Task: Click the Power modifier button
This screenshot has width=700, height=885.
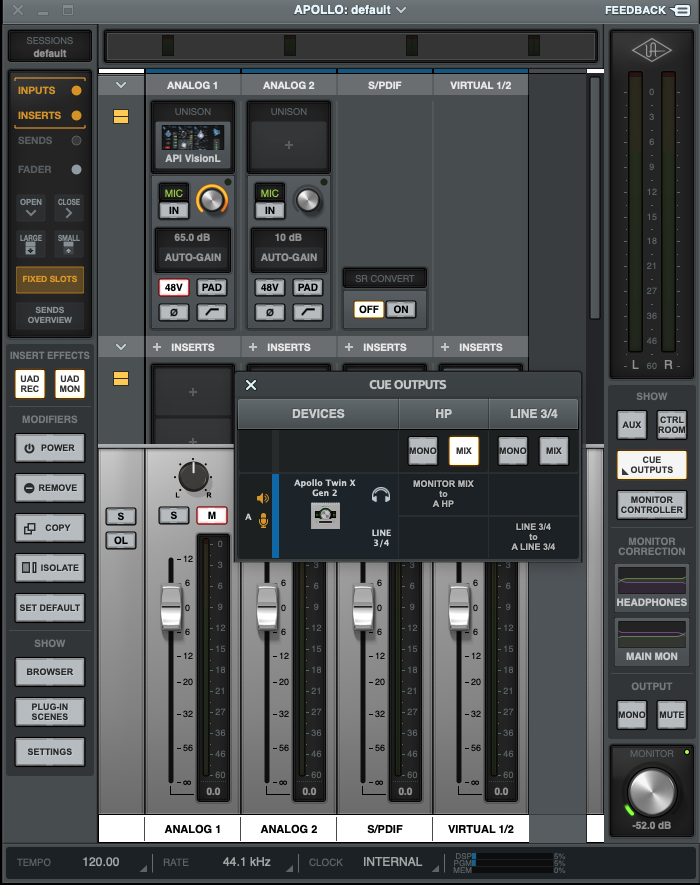Action: pyautogui.click(x=50, y=448)
